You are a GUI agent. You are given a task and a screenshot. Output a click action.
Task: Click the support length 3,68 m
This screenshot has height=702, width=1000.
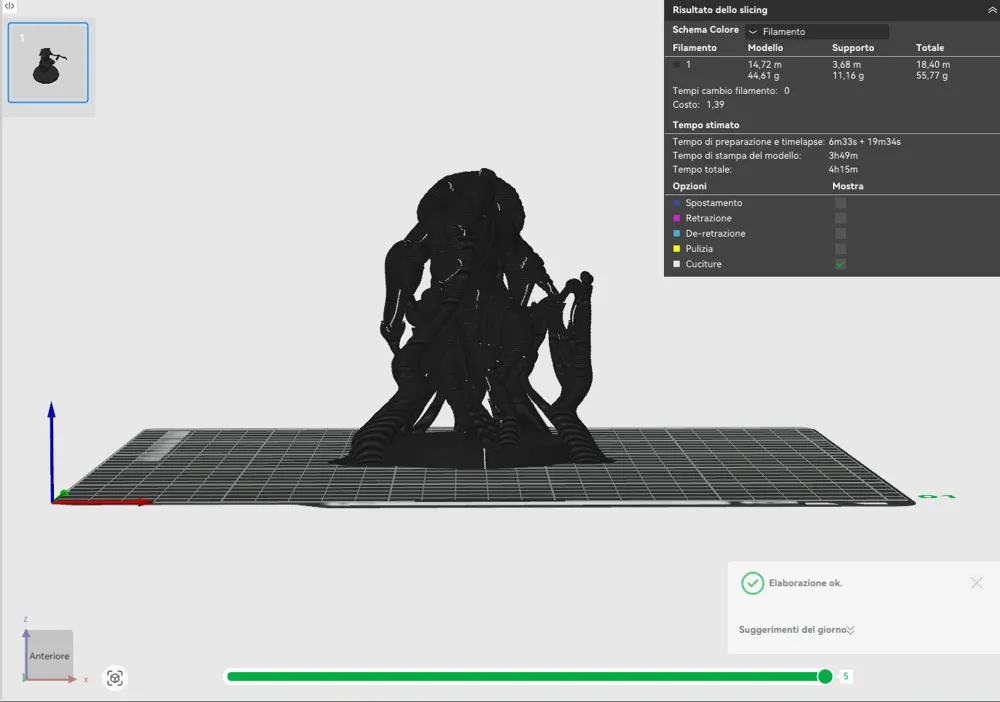click(x=846, y=64)
